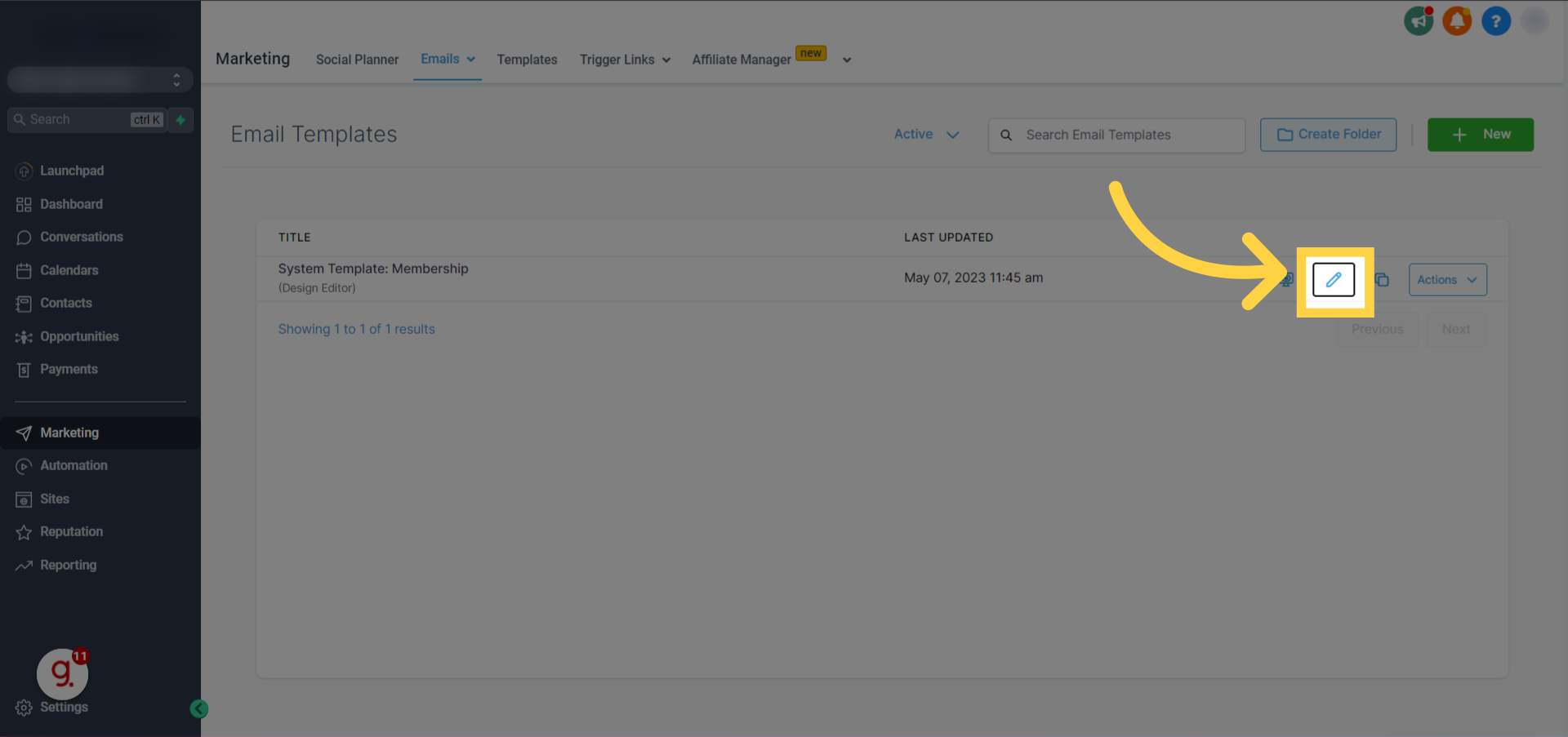Image resolution: width=1568 pixels, height=737 pixels.
Task: Collapse the sidebar with the green arrow
Action: (198, 708)
